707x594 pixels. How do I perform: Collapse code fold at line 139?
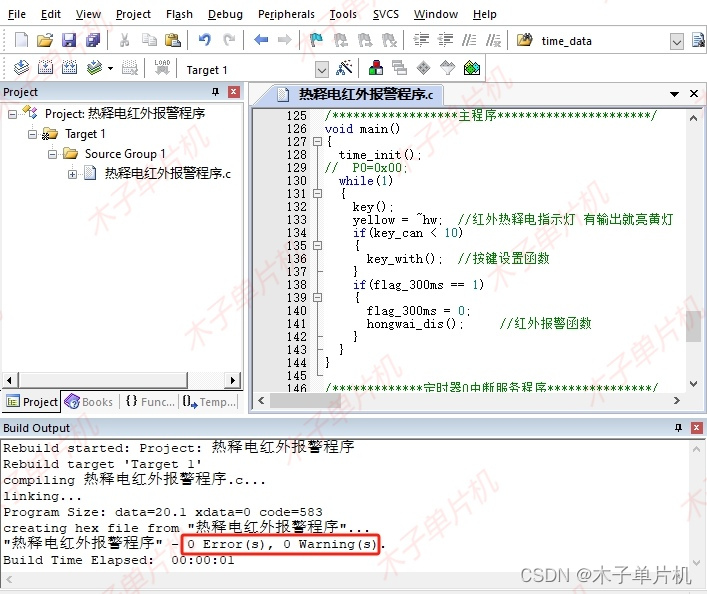(317, 298)
